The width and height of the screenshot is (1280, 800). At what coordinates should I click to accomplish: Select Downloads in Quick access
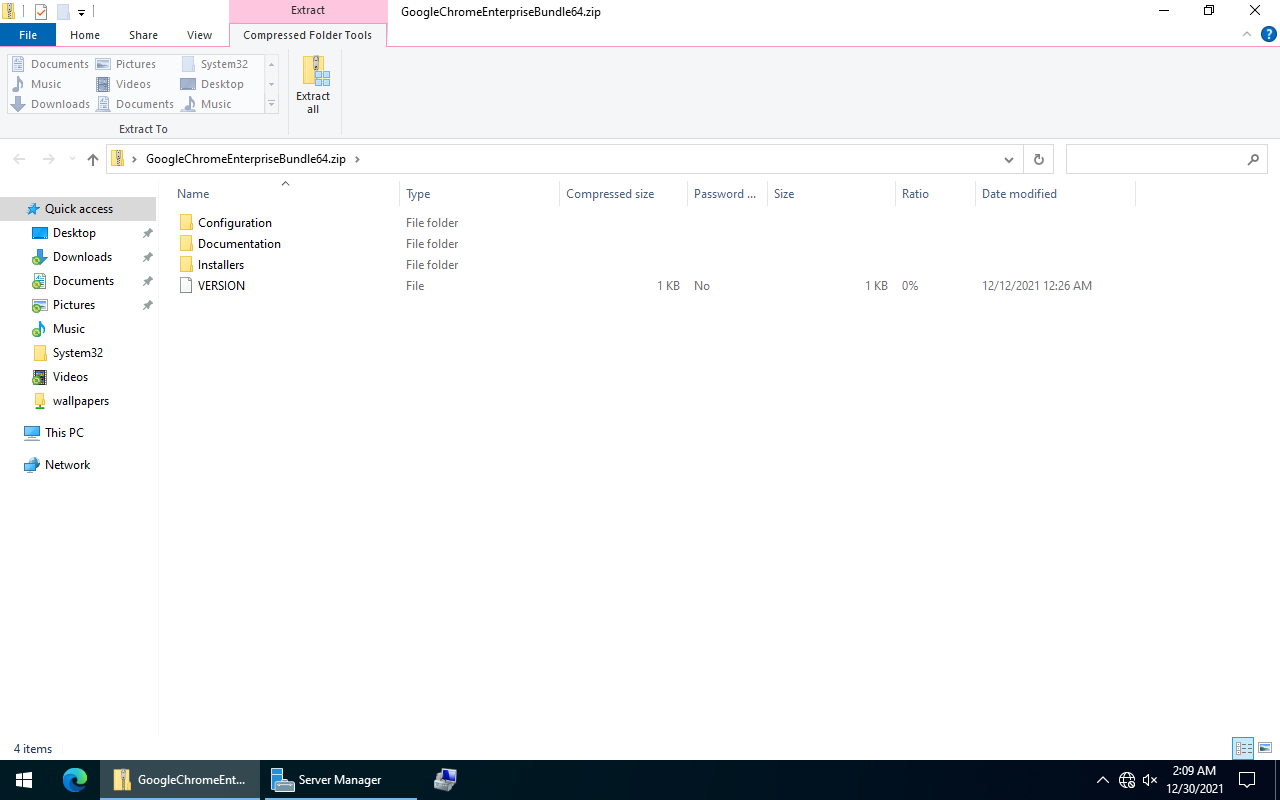(82, 257)
